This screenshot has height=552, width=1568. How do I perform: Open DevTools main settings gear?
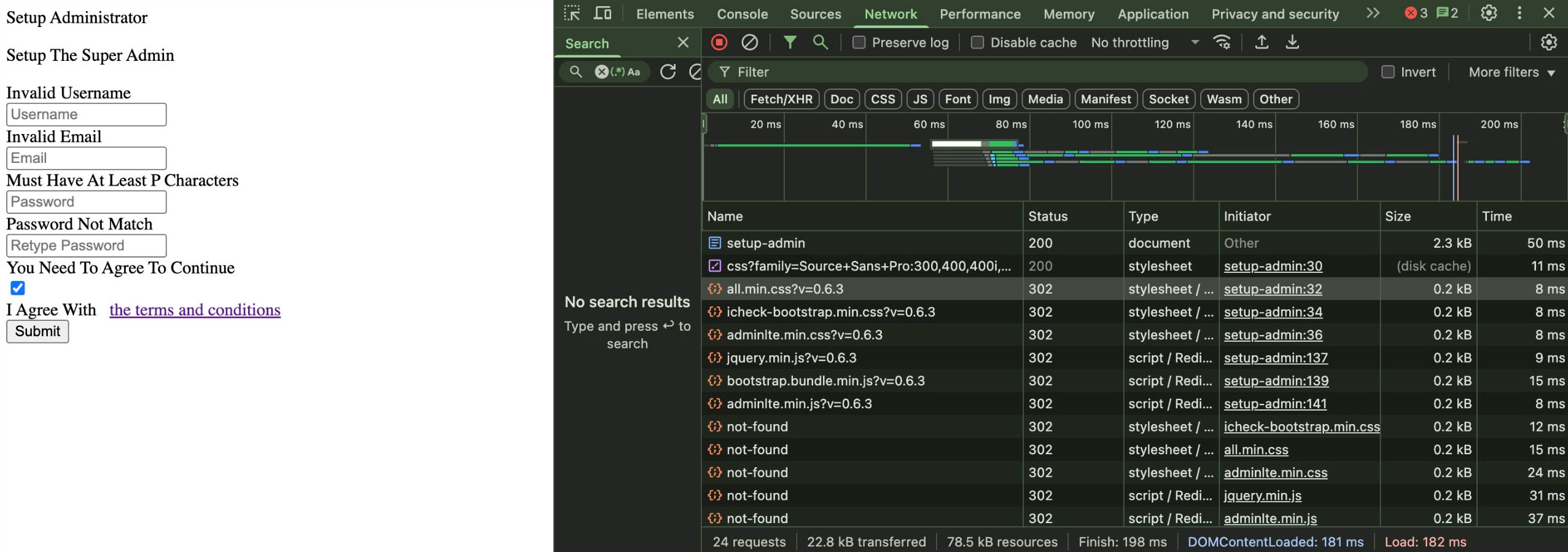[x=1488, y=13]
